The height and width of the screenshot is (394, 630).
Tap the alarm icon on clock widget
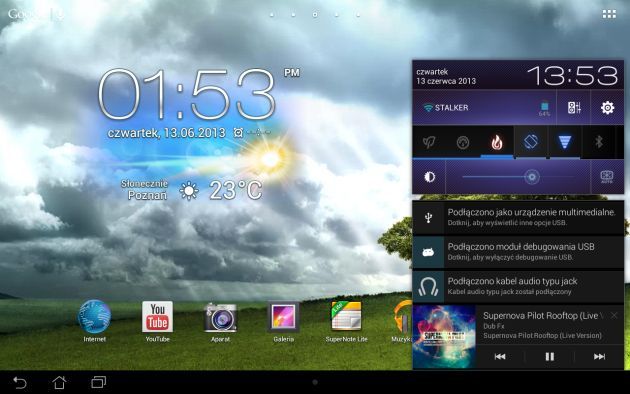238,133
